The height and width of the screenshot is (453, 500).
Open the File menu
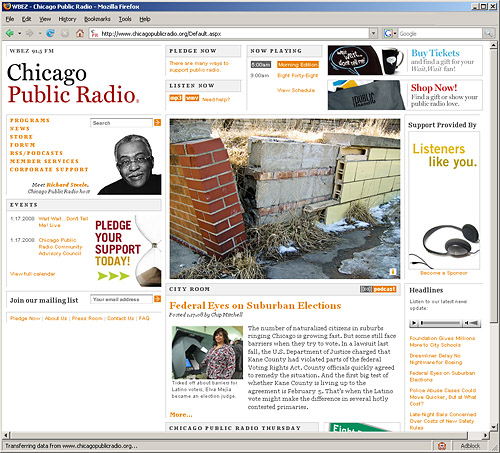tap(10, 19)
